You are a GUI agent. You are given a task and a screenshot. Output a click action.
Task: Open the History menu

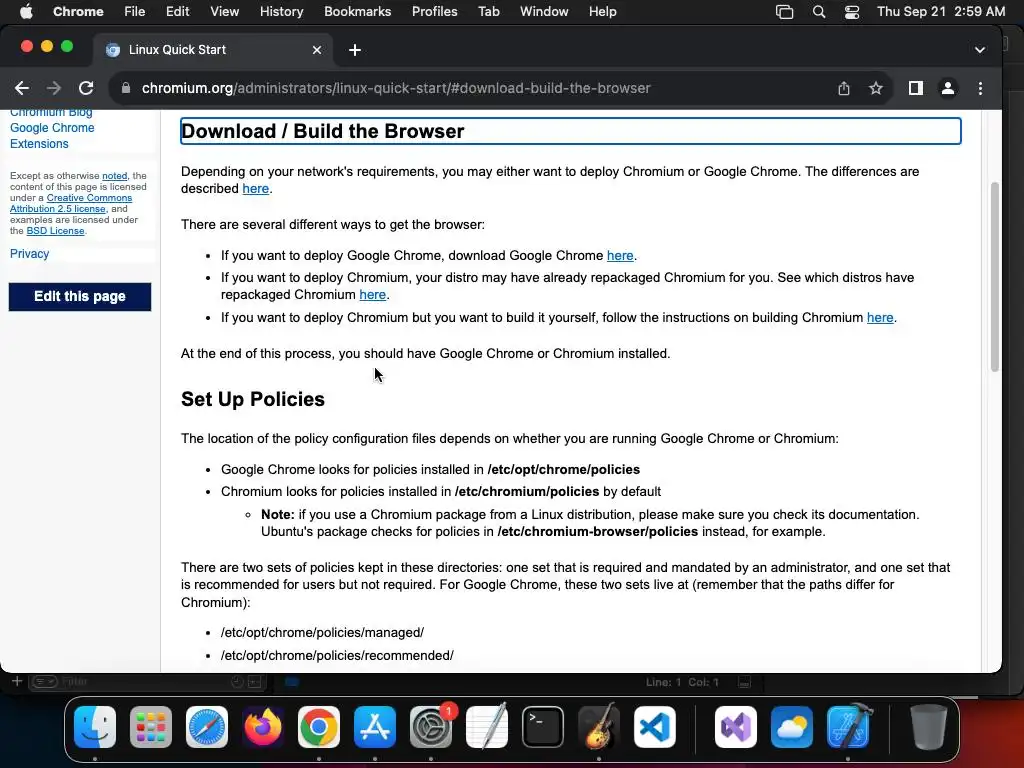coord(281,12)
